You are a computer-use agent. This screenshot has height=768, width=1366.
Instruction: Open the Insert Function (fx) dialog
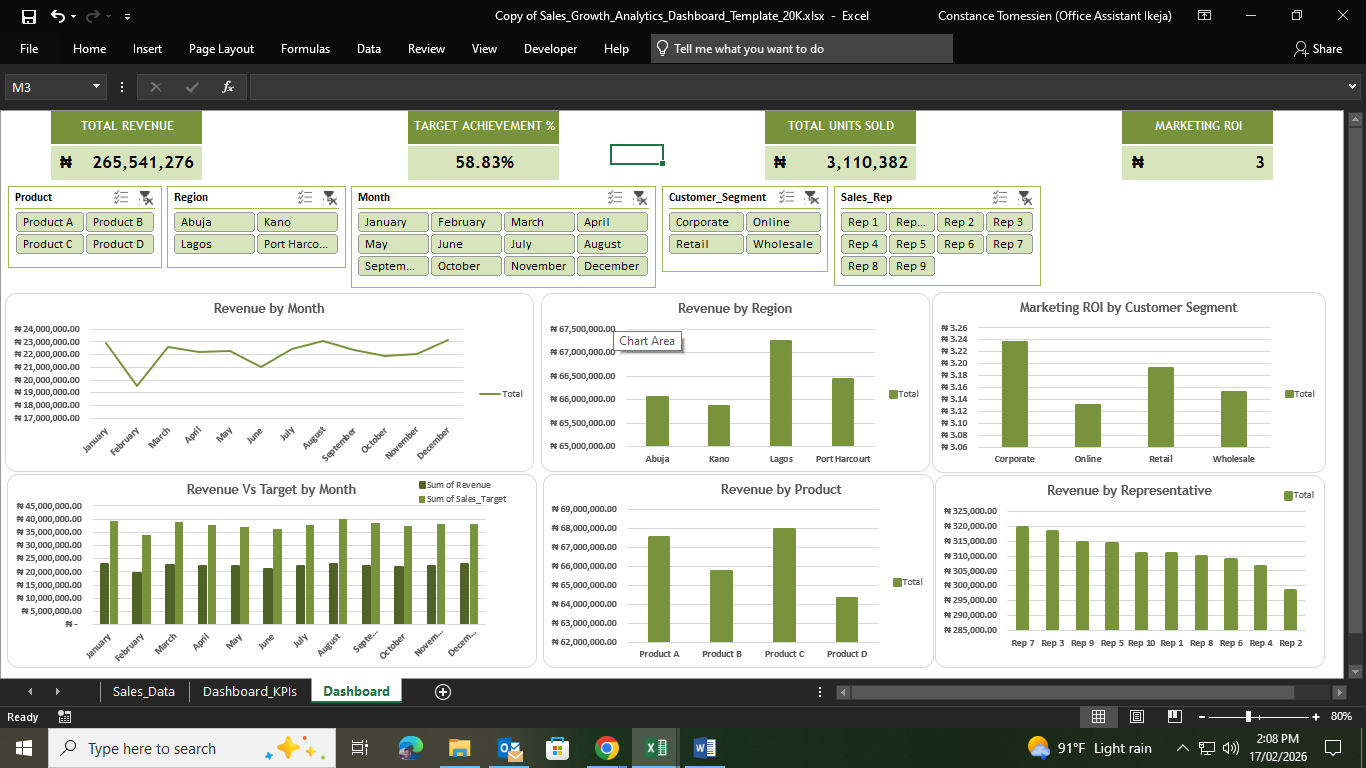tap(228, 86)
